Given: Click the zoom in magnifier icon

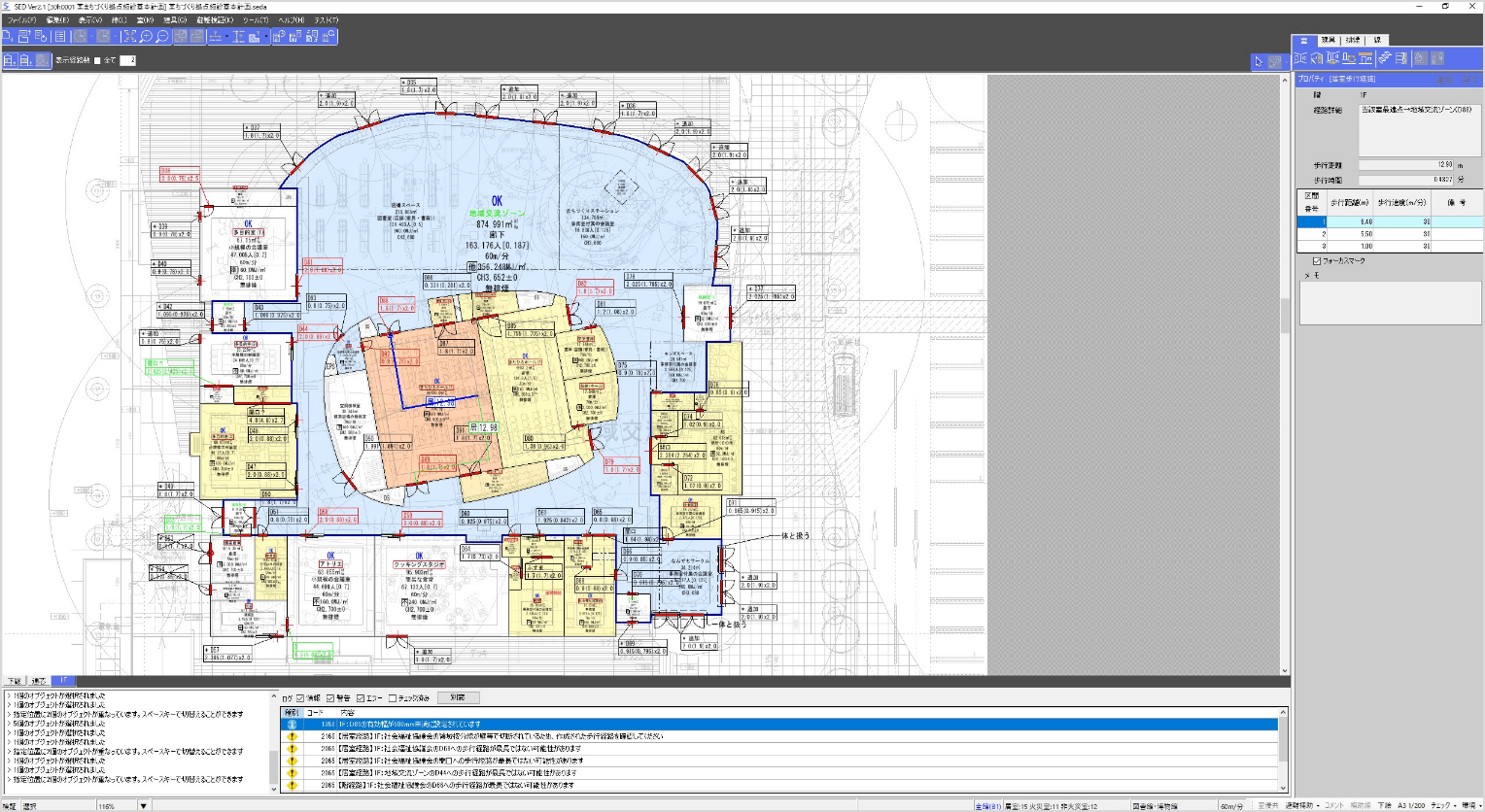Looking at the screenshot, I should [146, 36].
